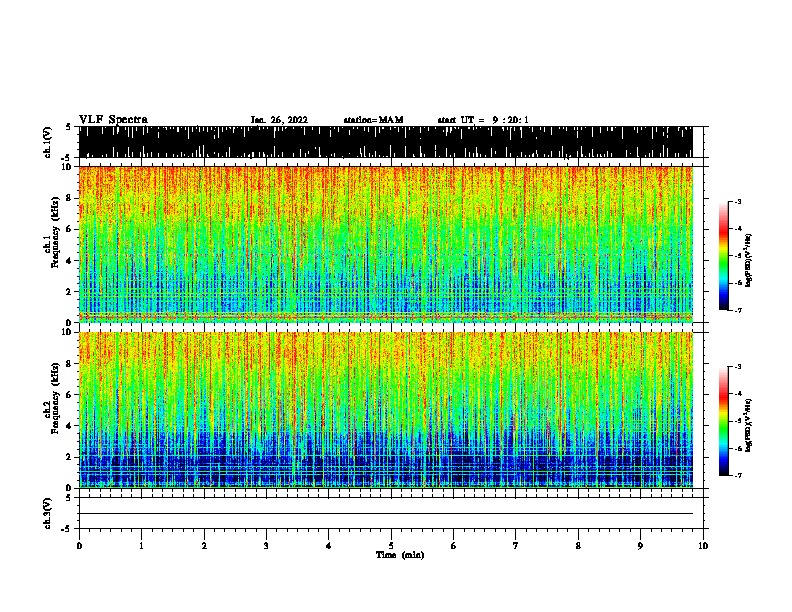Click the ch.2 spectrogram 6 kHz tick label

point(70,394)
